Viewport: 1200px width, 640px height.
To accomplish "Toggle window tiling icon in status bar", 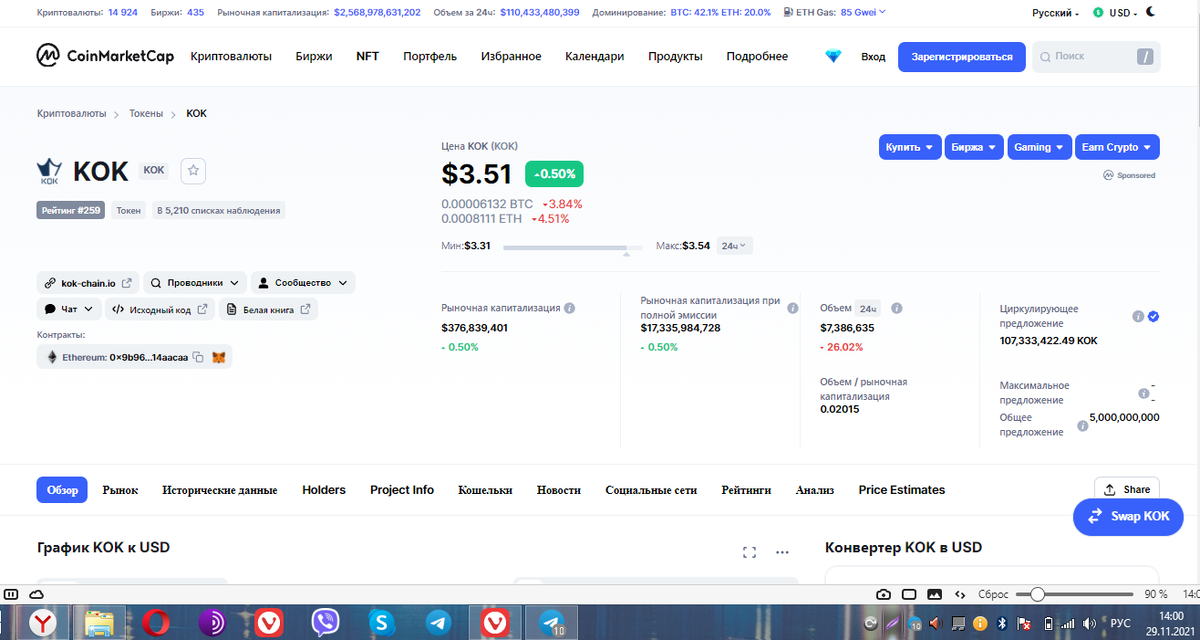I will tap(909, 594).
